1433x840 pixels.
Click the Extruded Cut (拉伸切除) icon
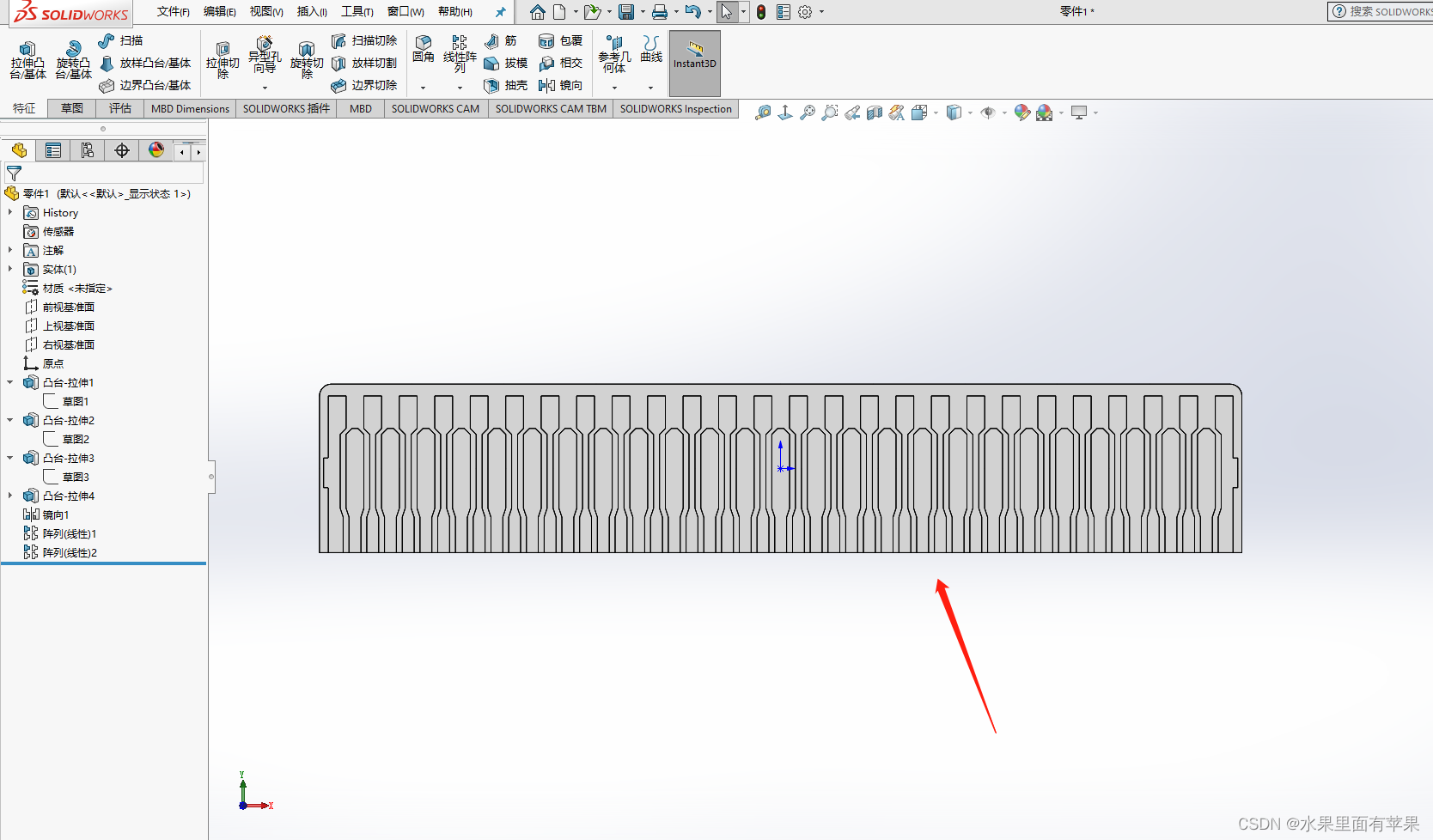pos(223,60)
